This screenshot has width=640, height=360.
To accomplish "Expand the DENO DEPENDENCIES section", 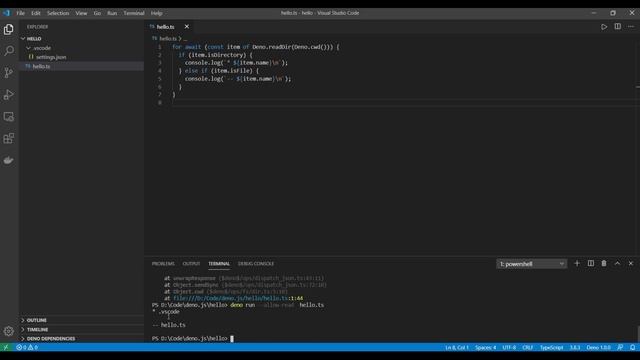I will (x=82, y=338).
